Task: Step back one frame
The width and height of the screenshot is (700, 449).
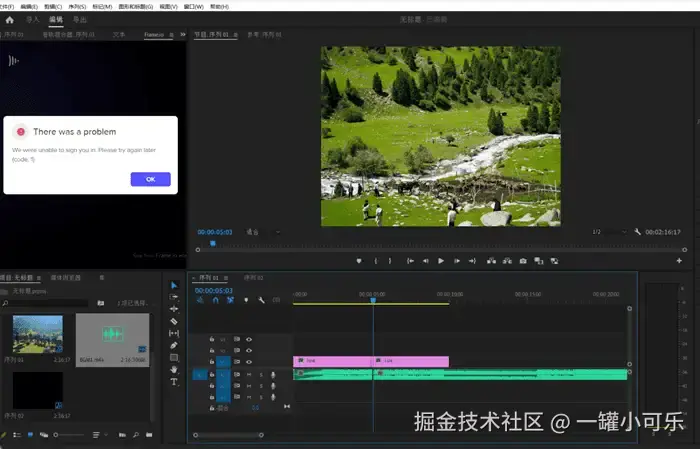Action: tap(426, 261)
